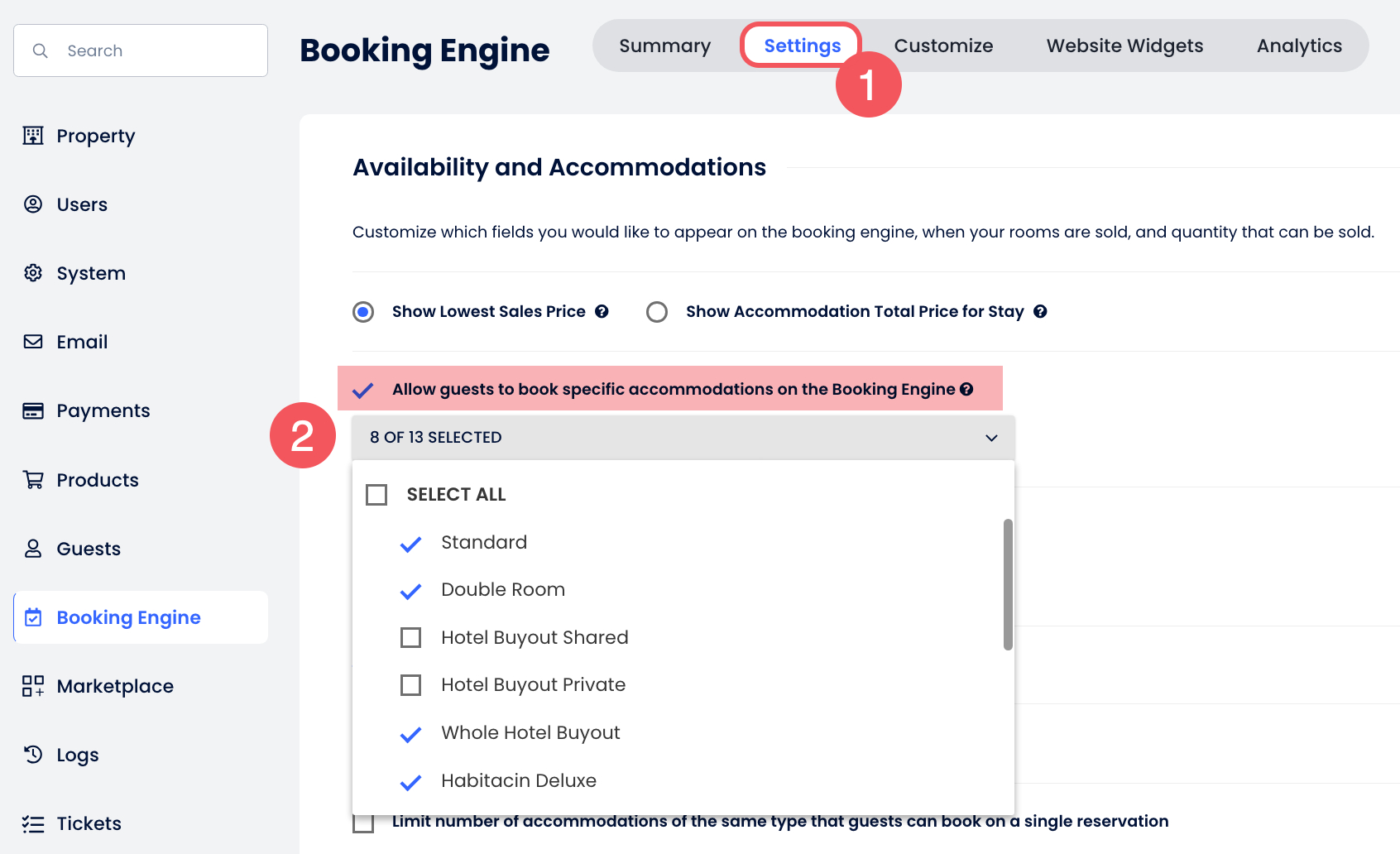Click the Marketplace grid icon
Image resolution: width=1400 pixels, height=854 pixels.
[x=33, y=686]
